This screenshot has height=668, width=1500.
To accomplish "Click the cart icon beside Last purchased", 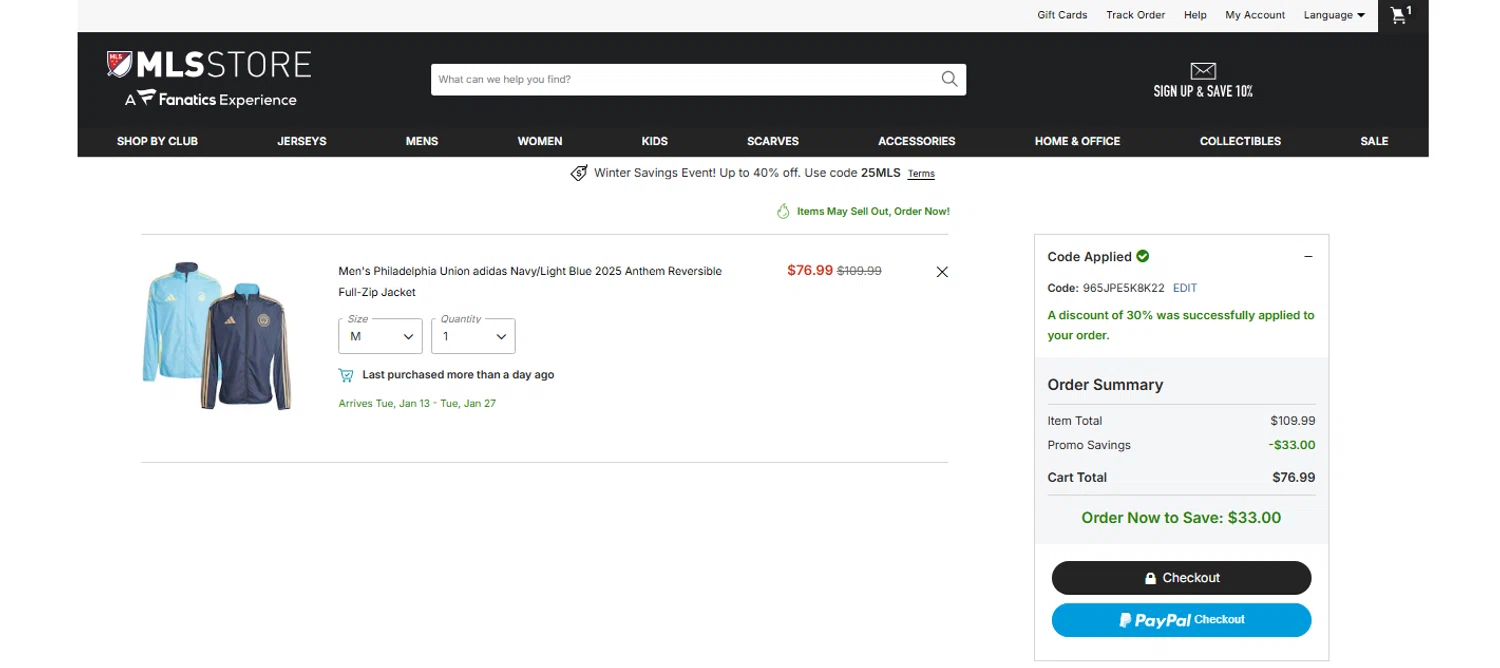I will click(x=346, y=375).
